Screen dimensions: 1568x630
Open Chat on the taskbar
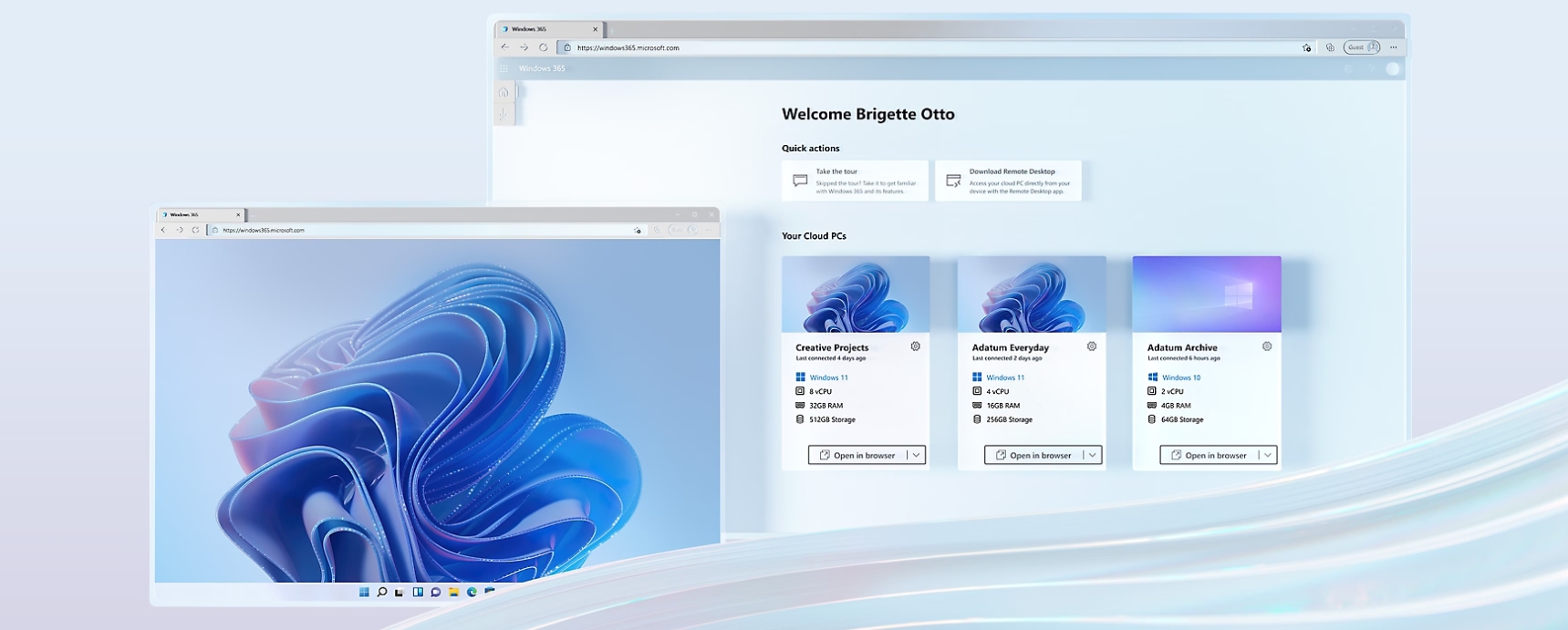[x=436, y=592]
